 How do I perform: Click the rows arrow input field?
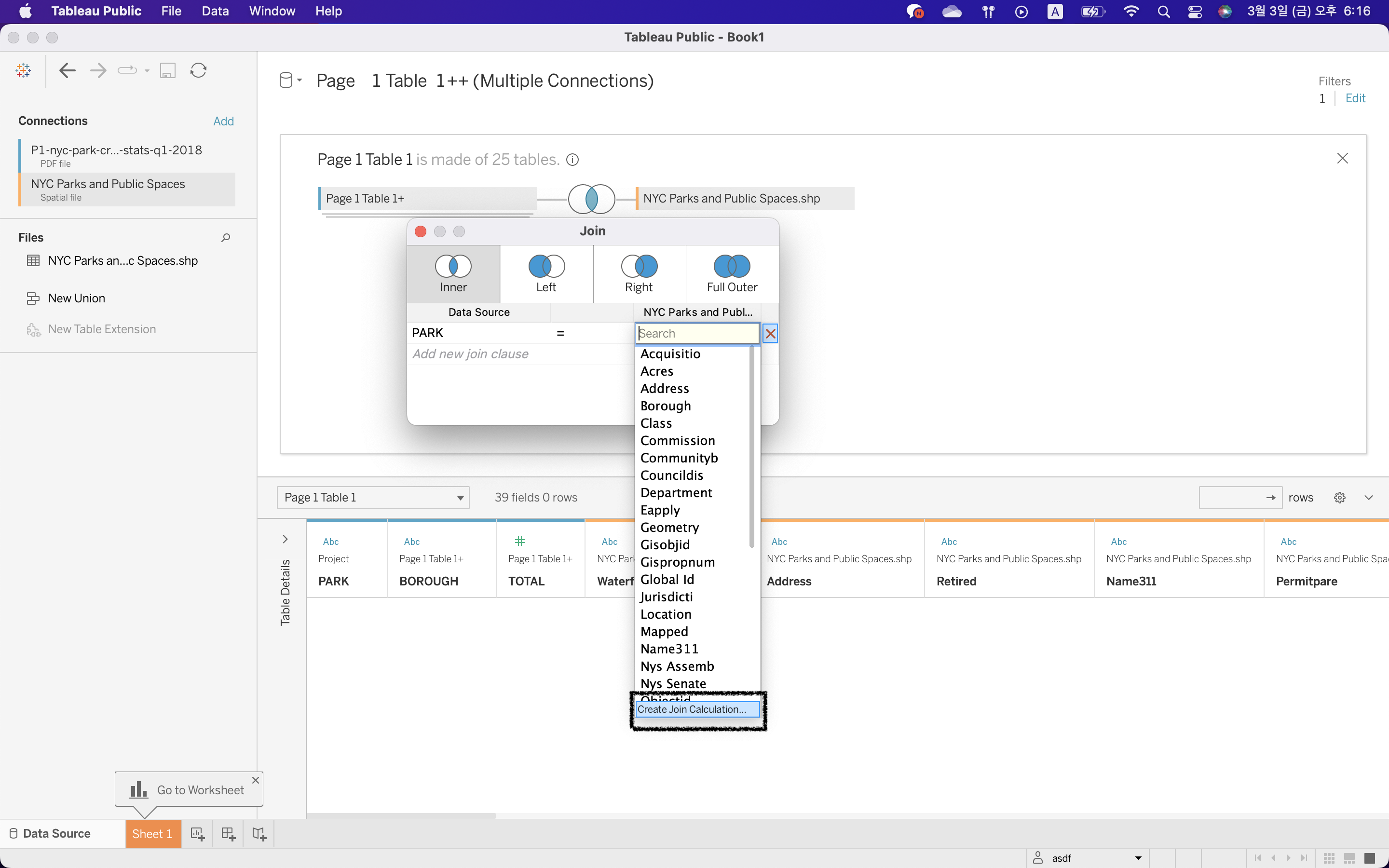pos(1240,497)
